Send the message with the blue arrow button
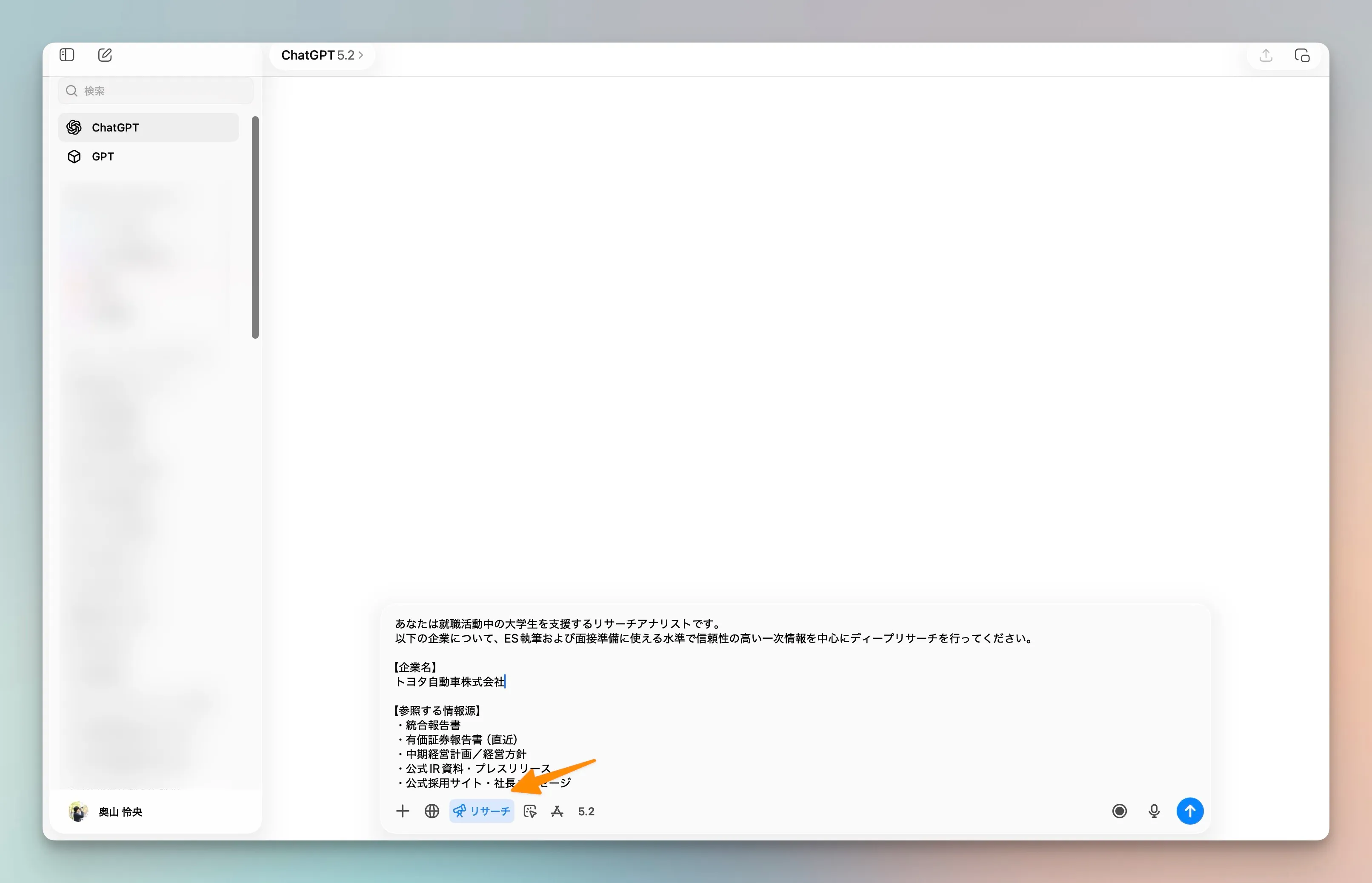 1190,811
